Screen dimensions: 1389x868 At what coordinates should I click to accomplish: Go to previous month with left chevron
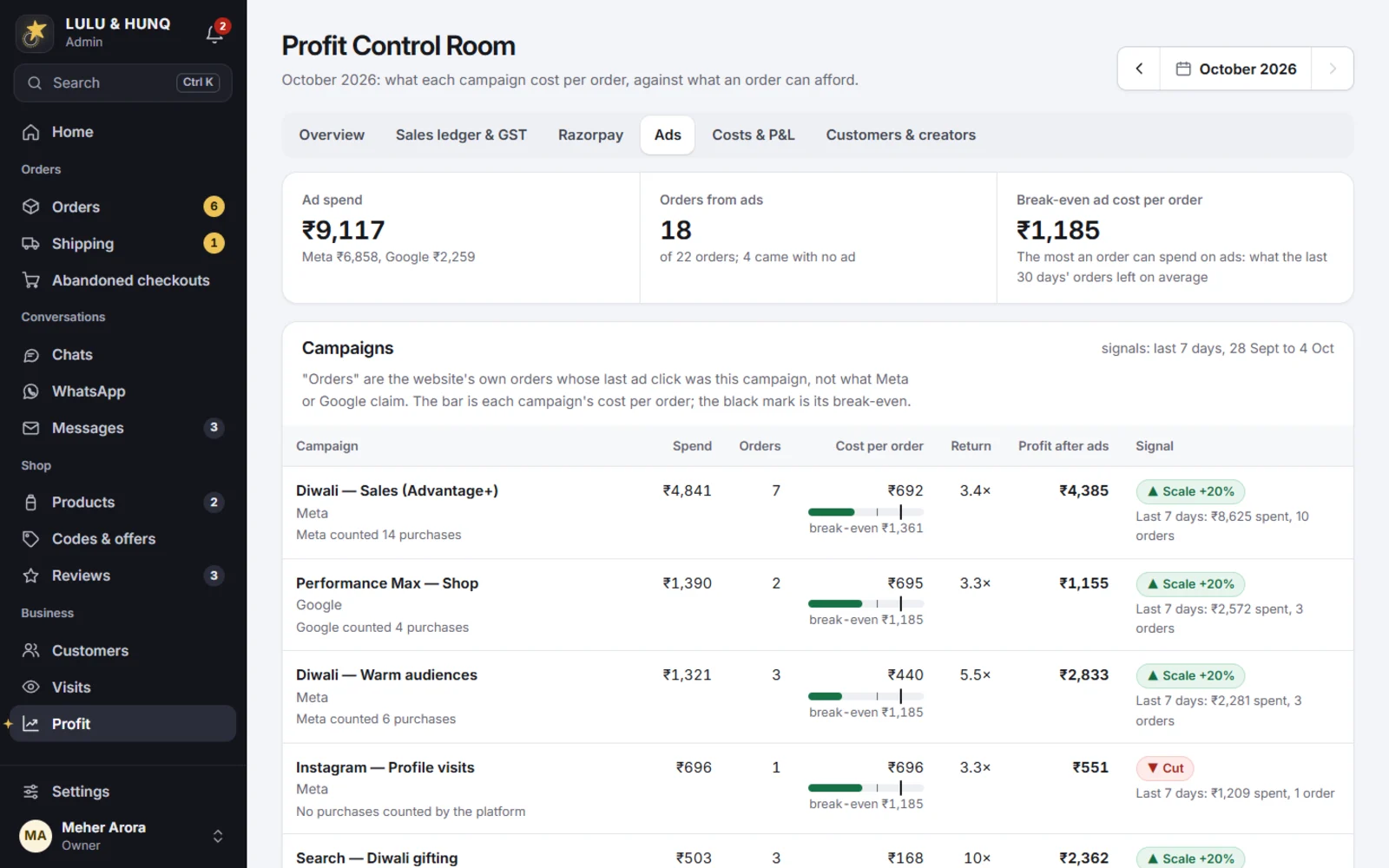[1139, 69]
